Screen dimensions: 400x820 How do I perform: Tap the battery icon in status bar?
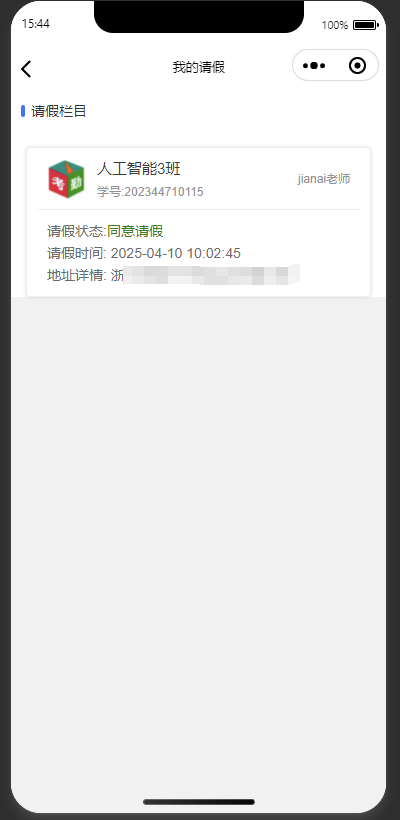click(365, 25)
